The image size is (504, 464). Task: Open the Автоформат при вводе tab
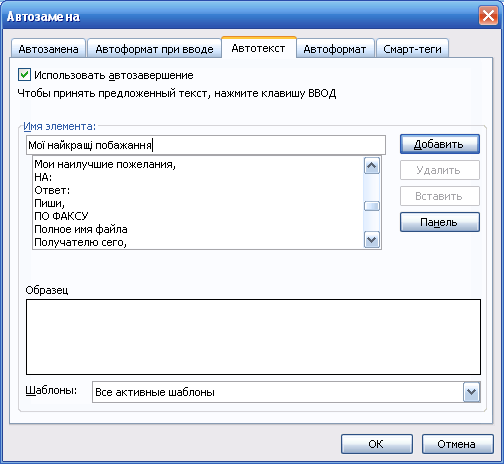(x=154, y=49)
